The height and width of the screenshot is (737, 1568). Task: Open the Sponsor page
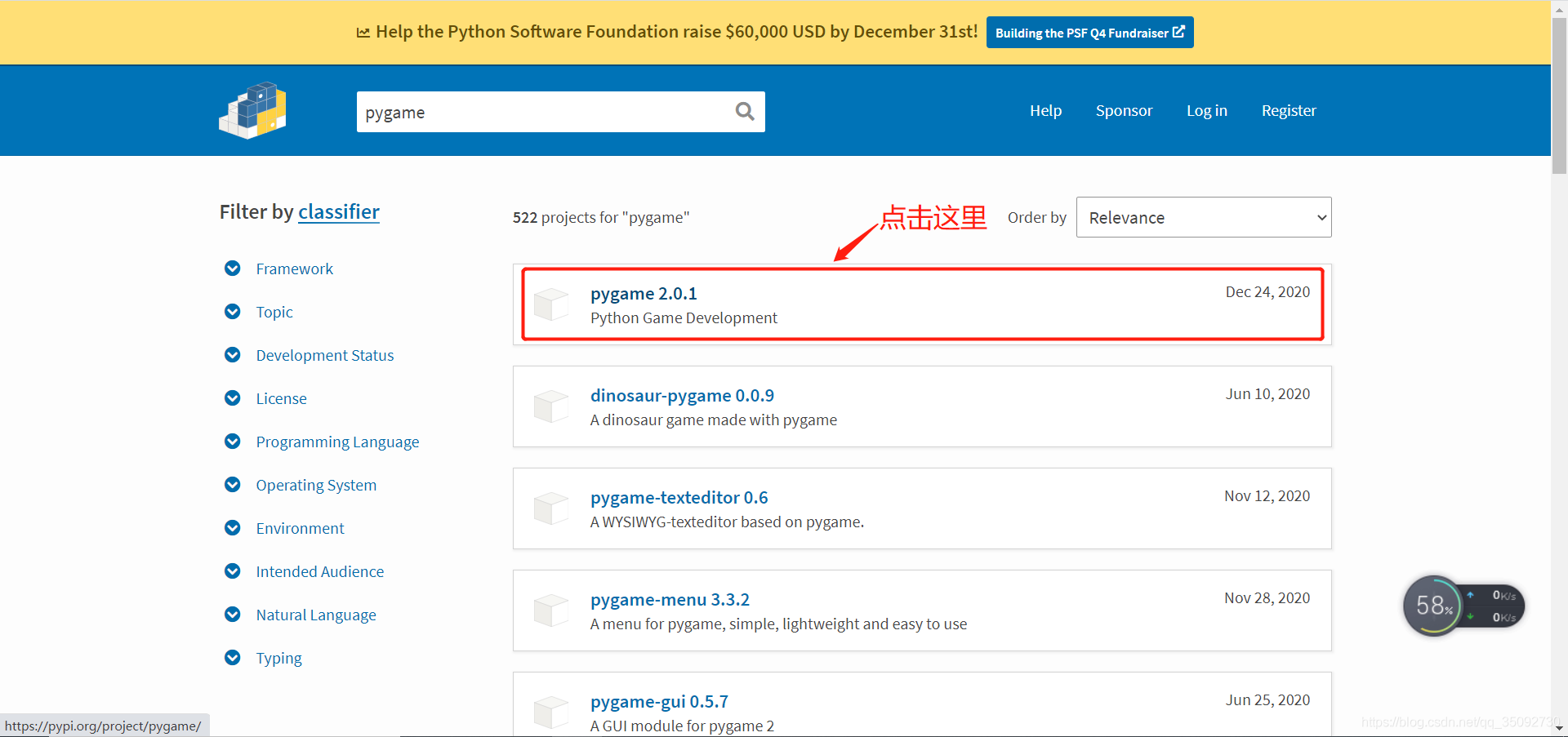[x=1124, y=110]
